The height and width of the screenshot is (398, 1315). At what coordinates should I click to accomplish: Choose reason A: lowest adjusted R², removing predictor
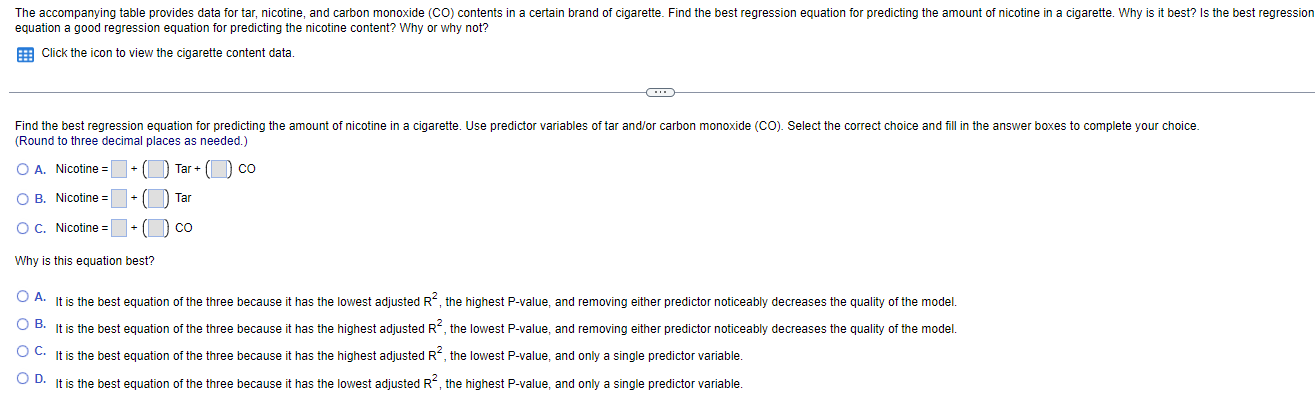[22, 297]
